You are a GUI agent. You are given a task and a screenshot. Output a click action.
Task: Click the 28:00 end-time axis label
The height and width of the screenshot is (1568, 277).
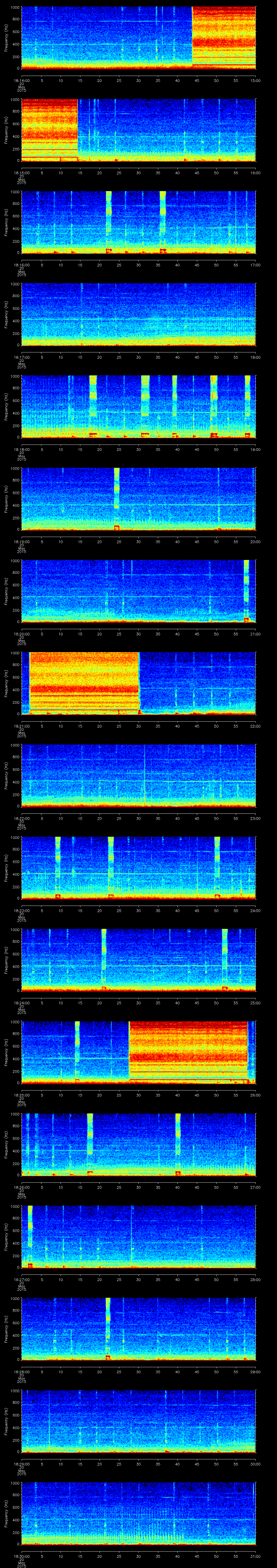[x=255, y=1279]
